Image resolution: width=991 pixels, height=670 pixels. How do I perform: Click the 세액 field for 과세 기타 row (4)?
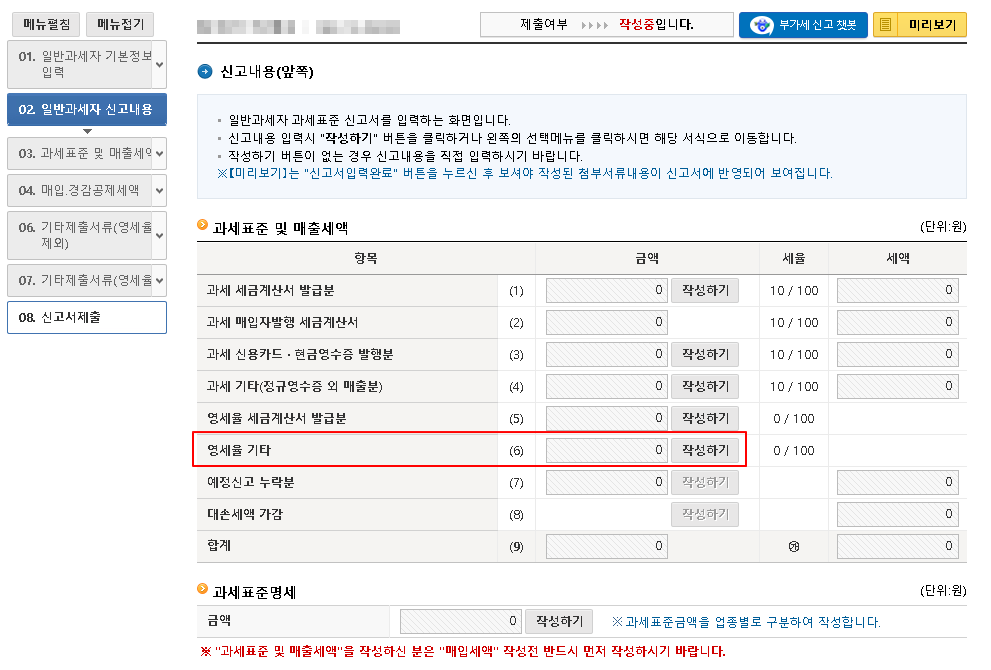897,386
